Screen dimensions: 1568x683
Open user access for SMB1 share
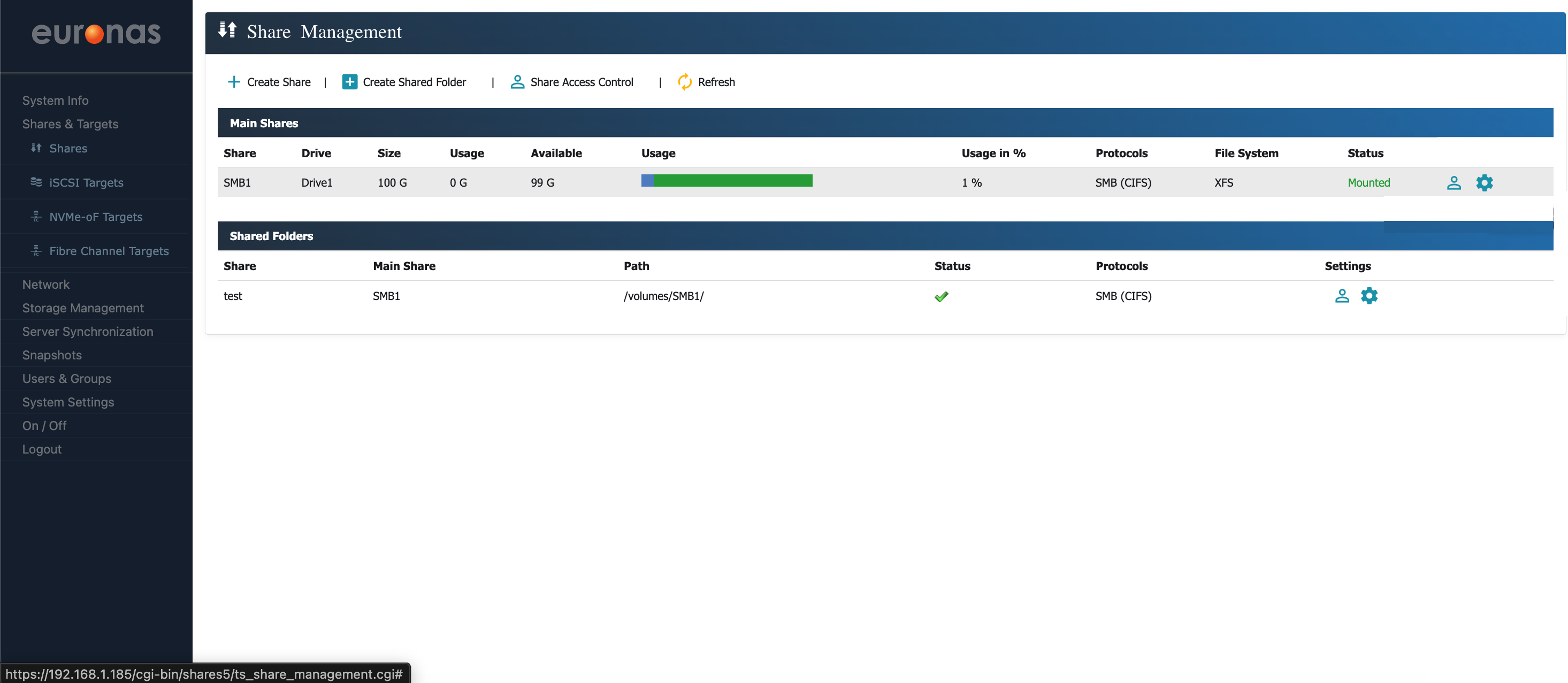[x=1454, y=182]
